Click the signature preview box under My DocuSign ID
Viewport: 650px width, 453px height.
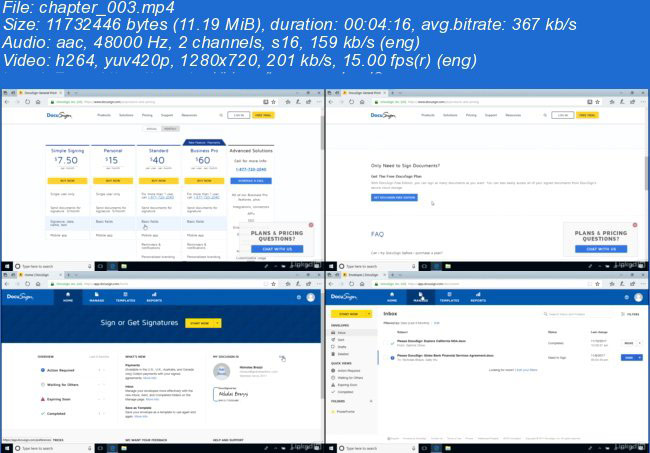(231, 394)
